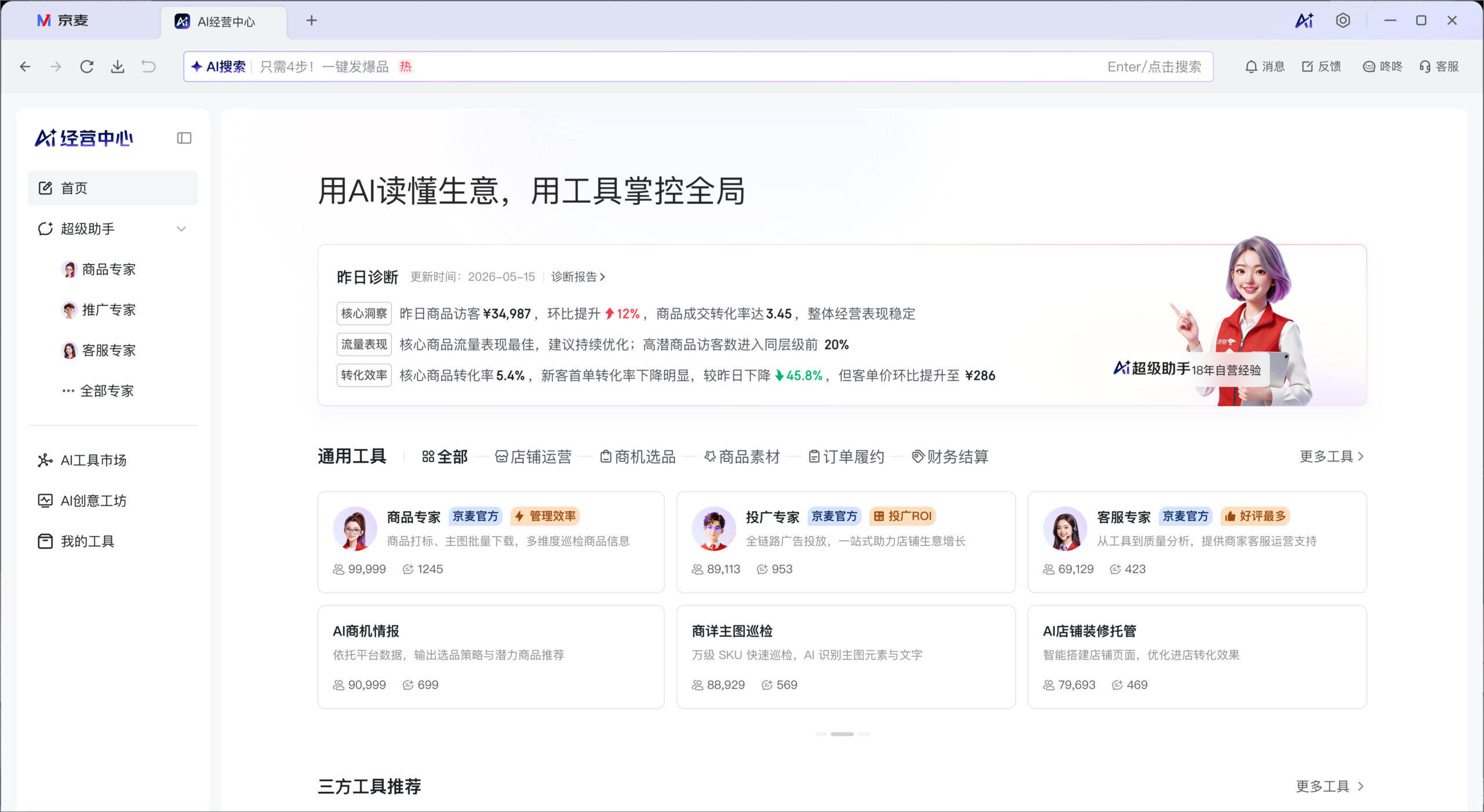Click the AI搜索 input field
Screen dimensions: 1484x812
click(x=699, y=67)
